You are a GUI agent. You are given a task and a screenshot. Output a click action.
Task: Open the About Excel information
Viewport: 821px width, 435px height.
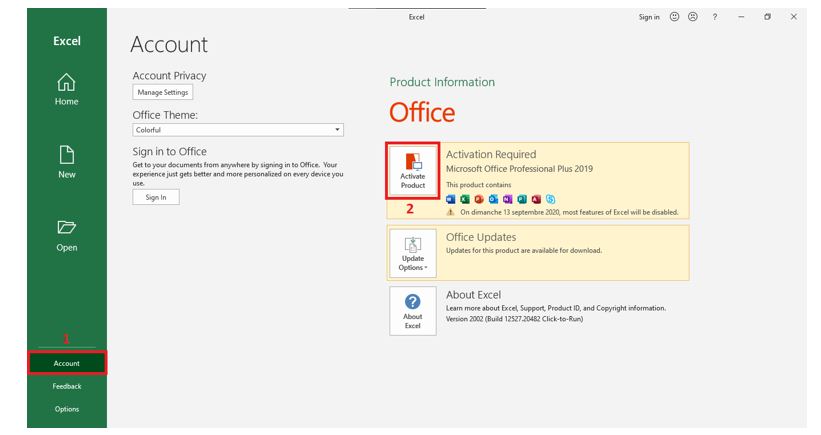pyautogui.click(x=413, y=312)
